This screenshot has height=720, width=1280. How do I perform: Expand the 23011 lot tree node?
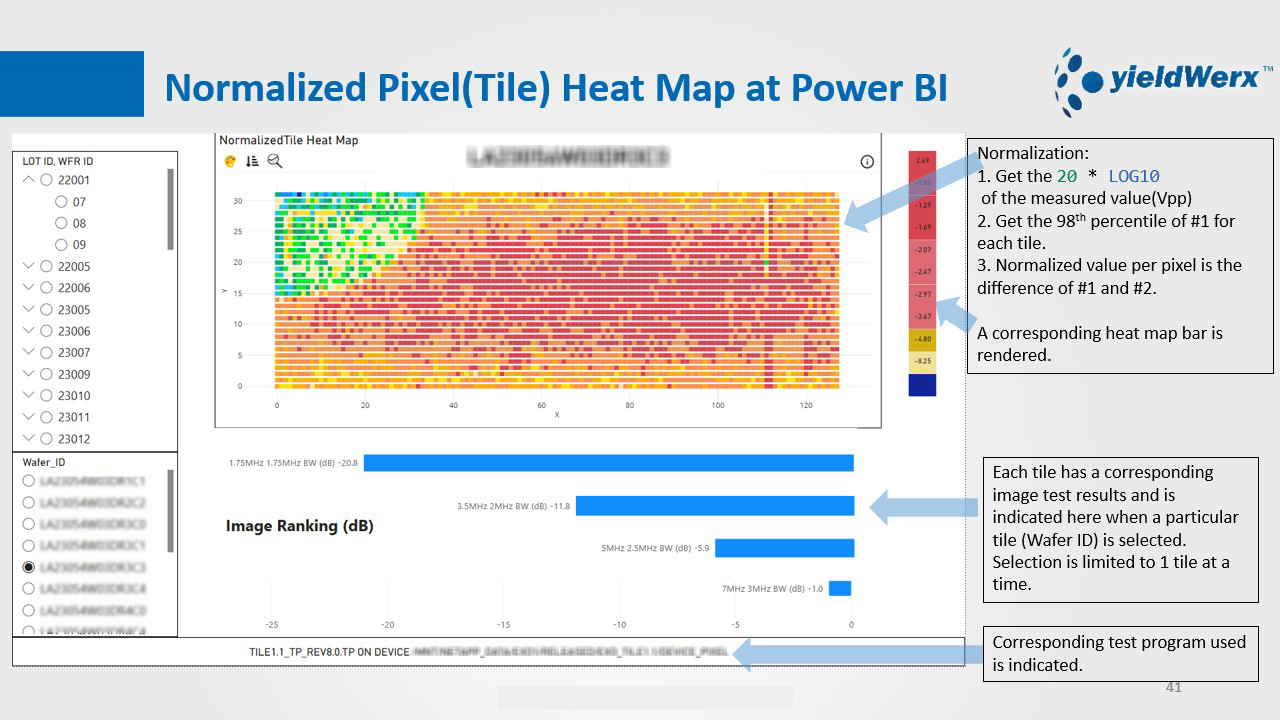coord(28,417)
